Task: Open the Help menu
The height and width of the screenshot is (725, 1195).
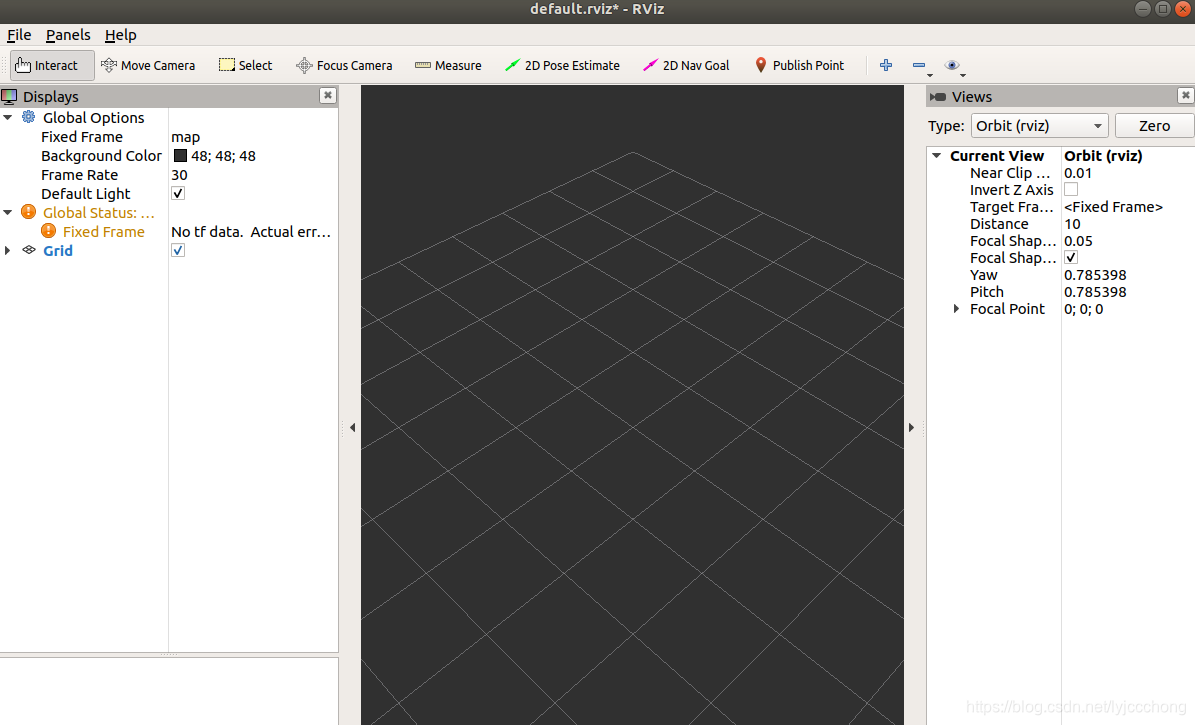Action: 120,35
